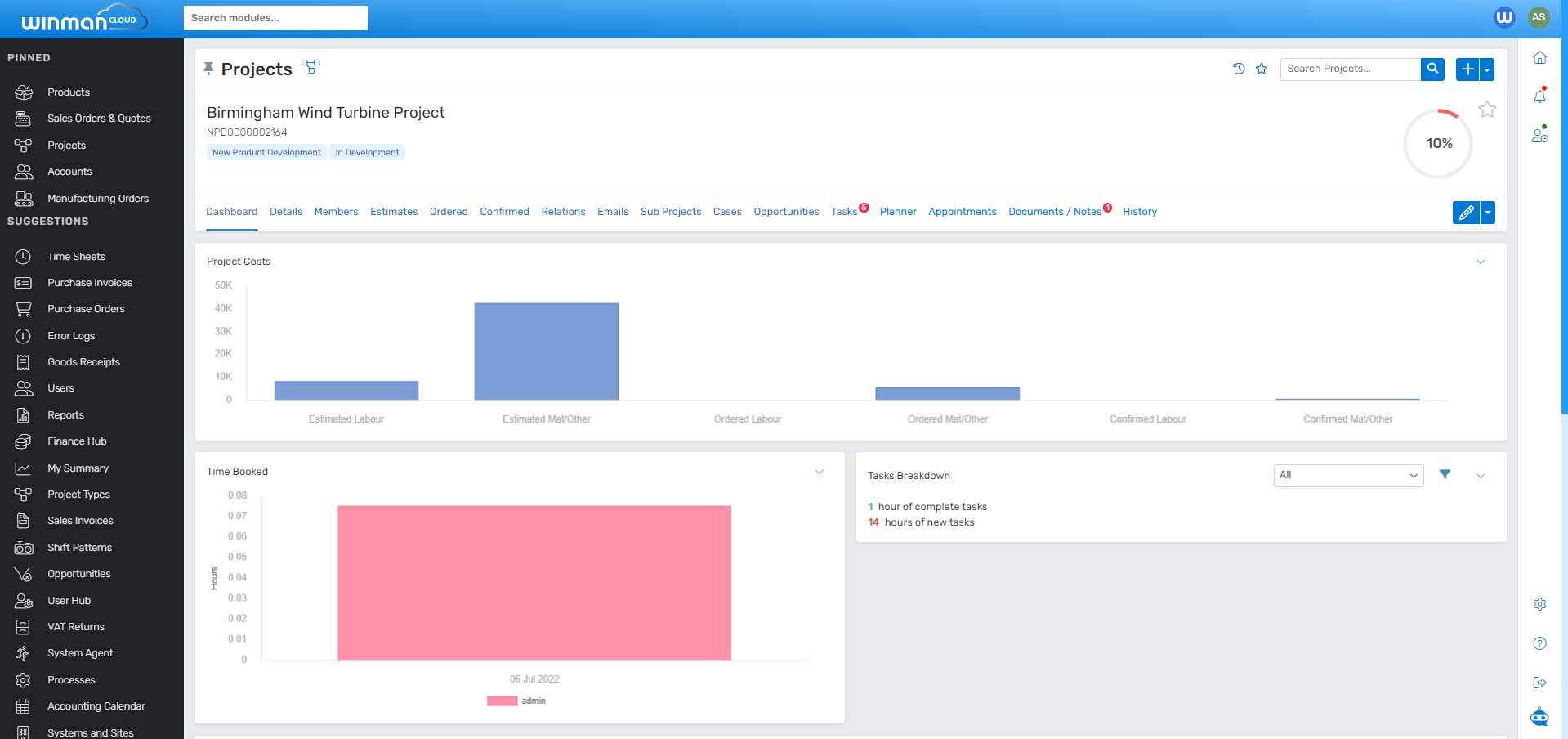Collapse the Project Costs panel

1481,262
